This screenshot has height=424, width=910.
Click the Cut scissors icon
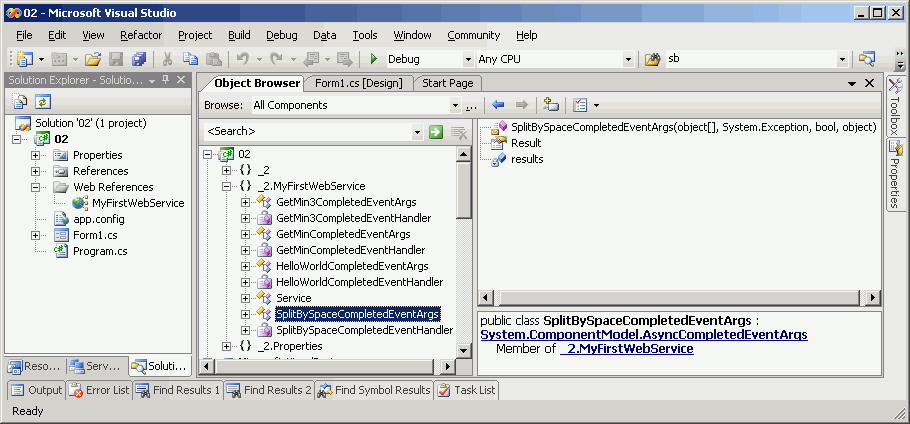pos(167,59)
